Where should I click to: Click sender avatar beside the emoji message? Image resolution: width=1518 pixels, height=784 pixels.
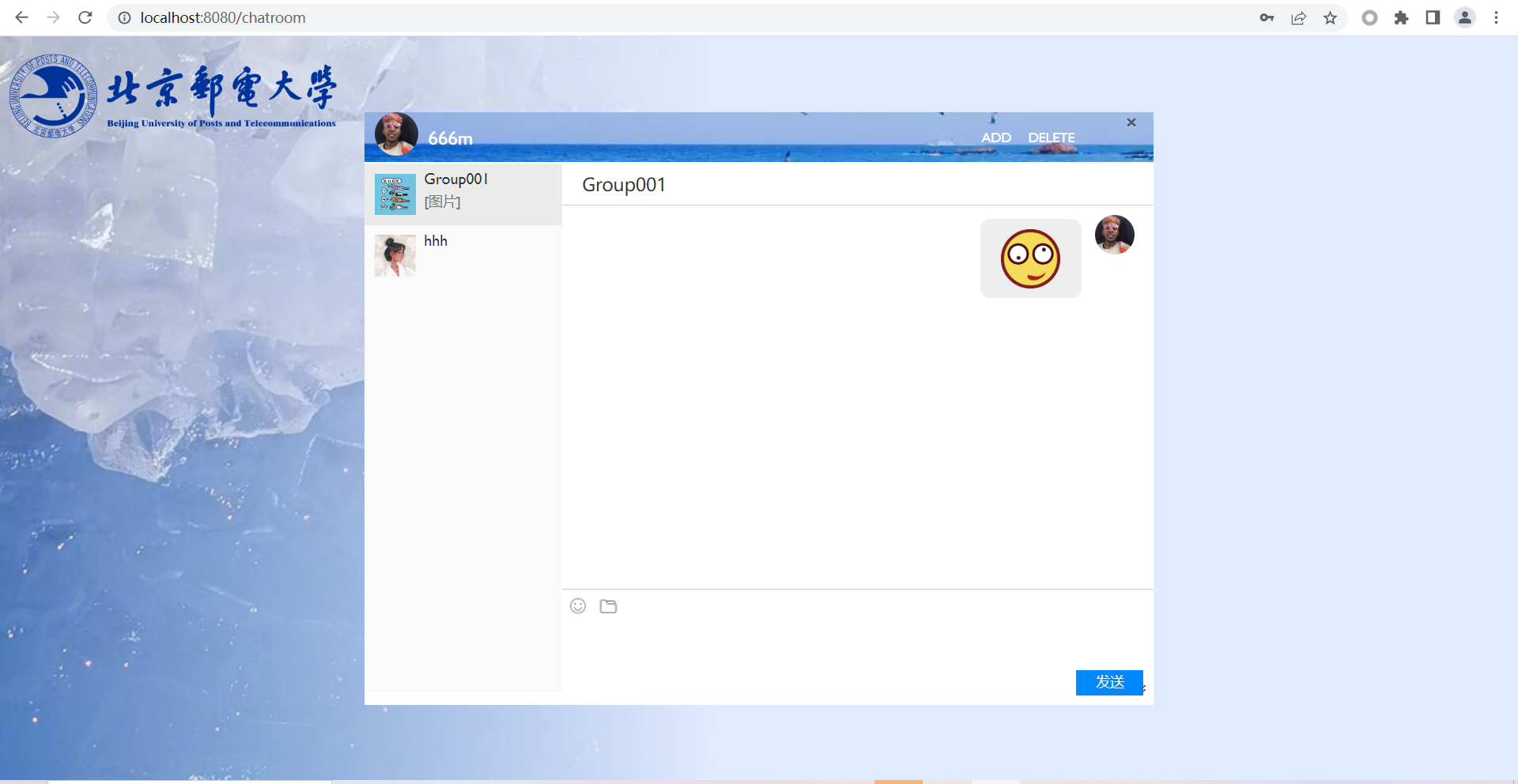pos(1114,235)
